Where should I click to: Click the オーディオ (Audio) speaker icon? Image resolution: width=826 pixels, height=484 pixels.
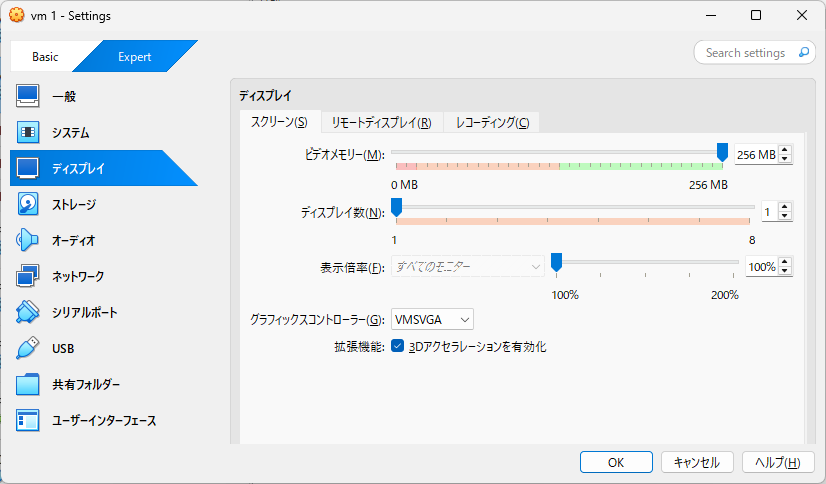(x=27, y=241)
